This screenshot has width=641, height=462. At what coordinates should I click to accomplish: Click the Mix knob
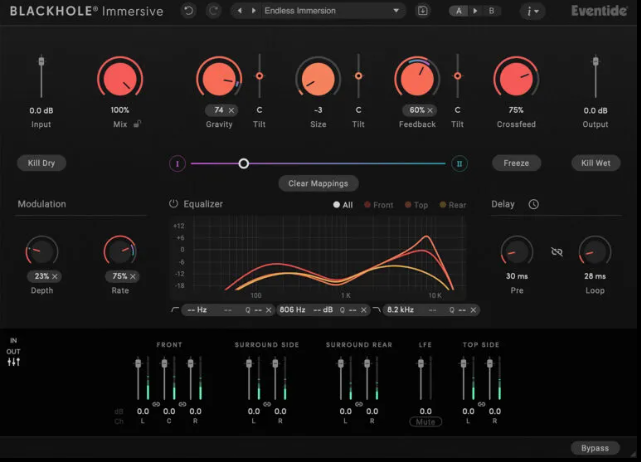tap(120, 78)
